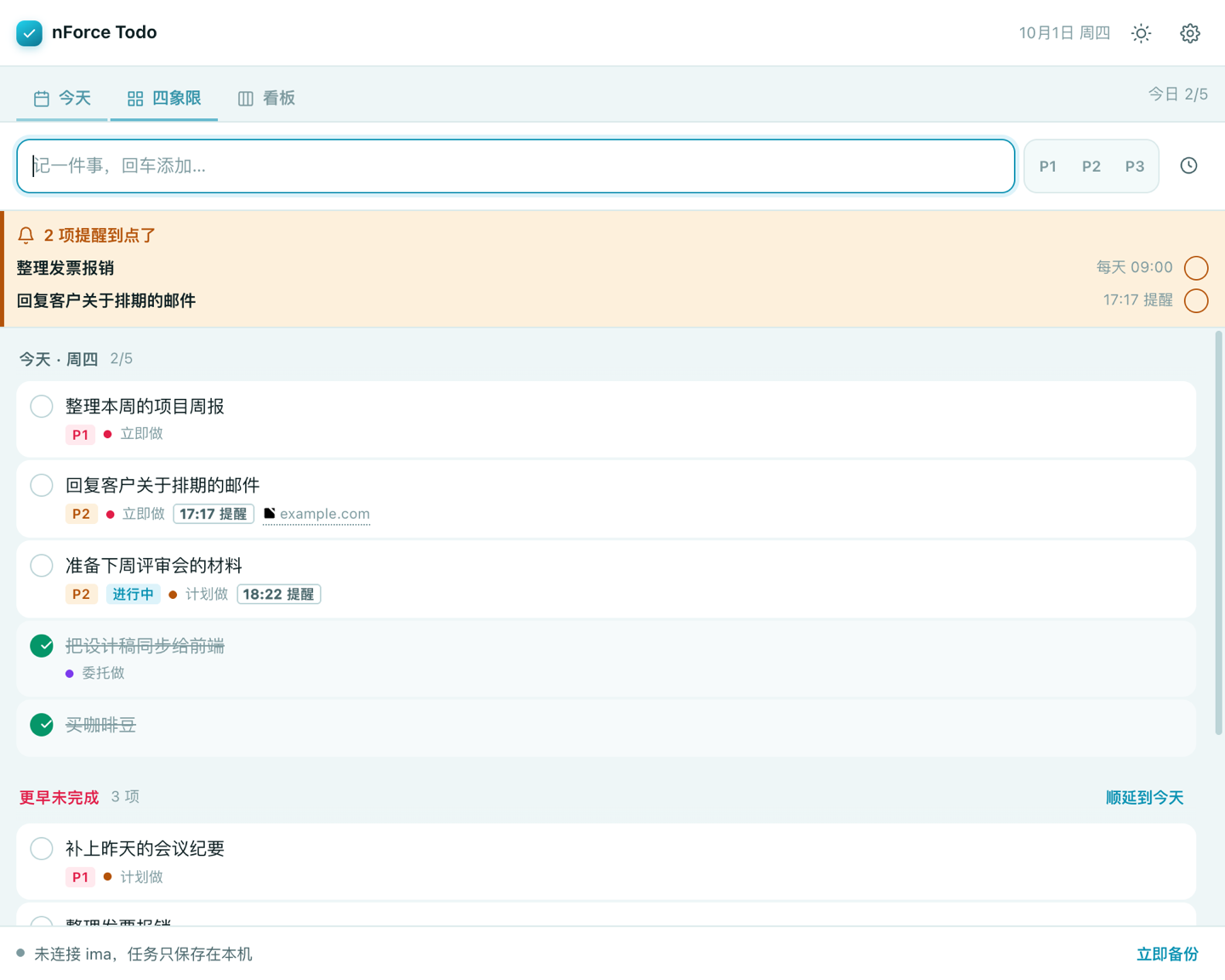Click the 18:22 提醒 tag
1225x980 pixels.
279,594
